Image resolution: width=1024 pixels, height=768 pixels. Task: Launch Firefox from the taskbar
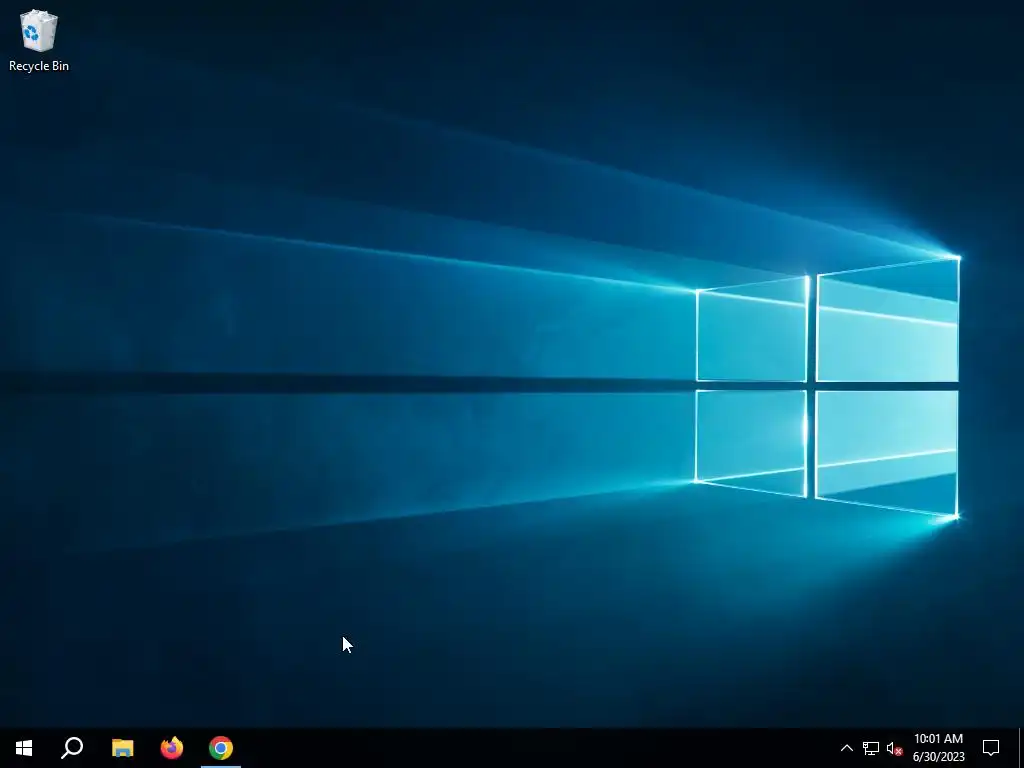172,748
